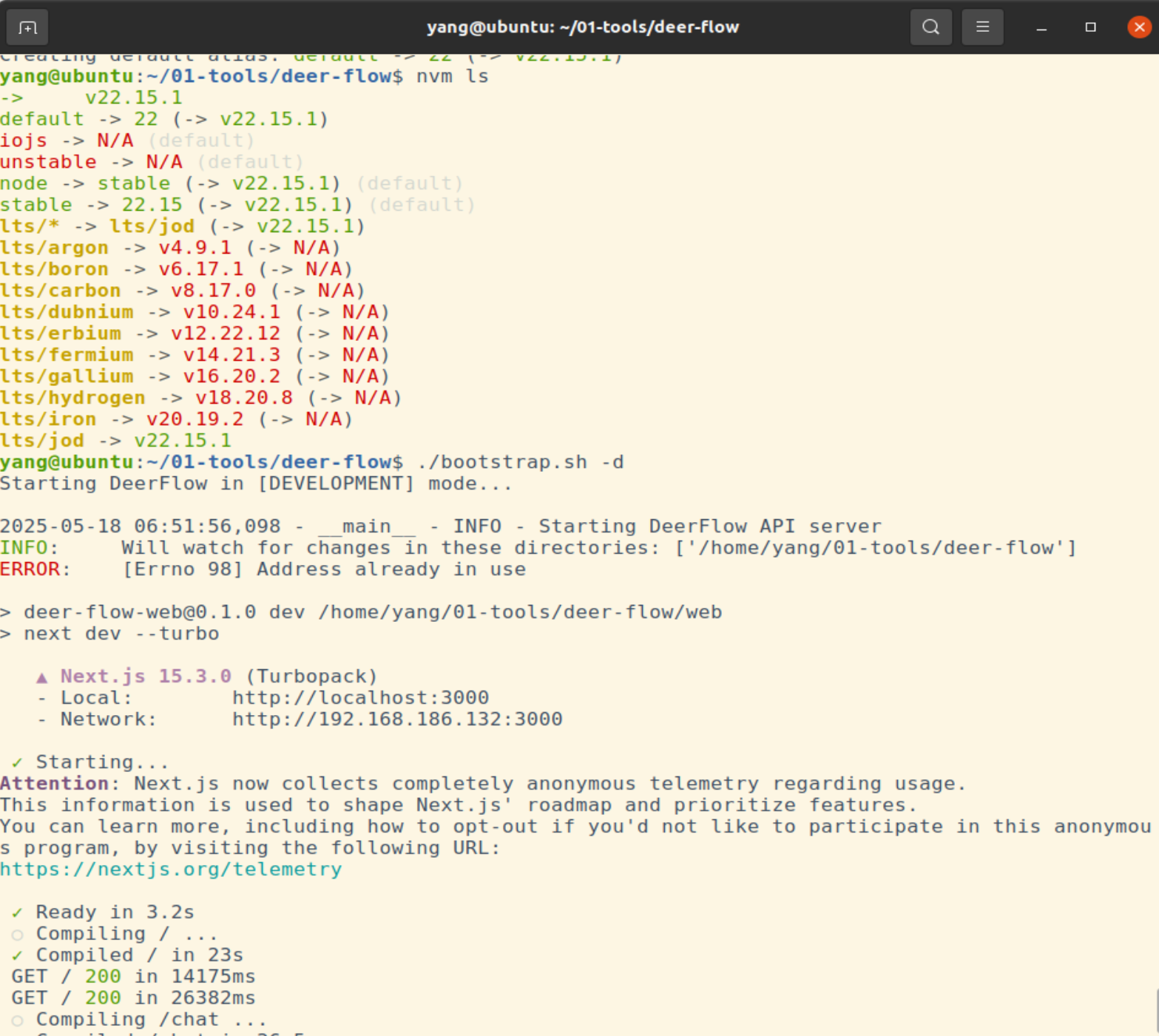Click the '✓ Starting...' line
This screenshot has width=1159, height=1036.
90,762
